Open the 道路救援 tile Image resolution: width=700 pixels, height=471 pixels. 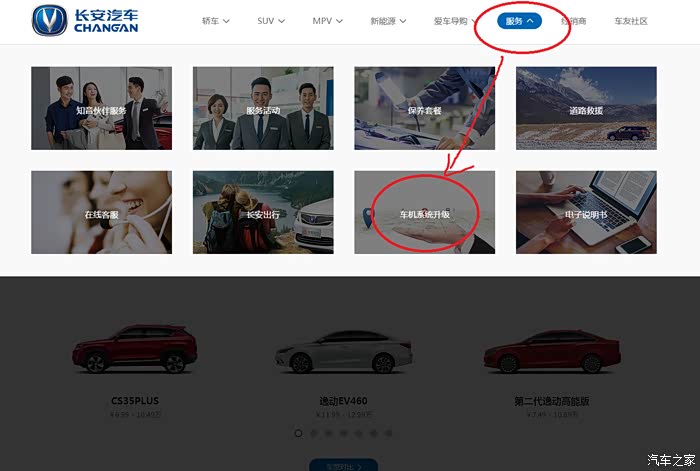point(586,108)
